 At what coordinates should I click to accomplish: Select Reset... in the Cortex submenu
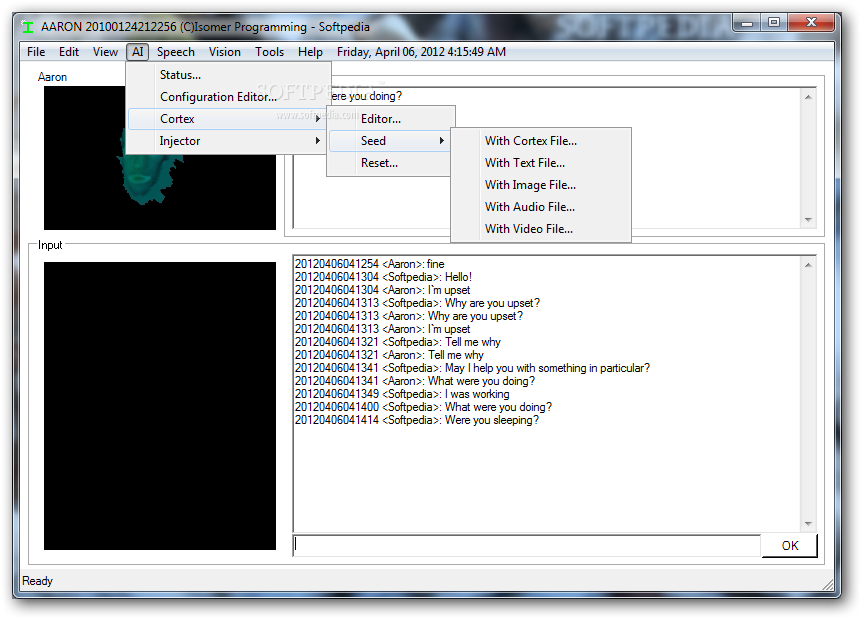(x=389, y=163)
